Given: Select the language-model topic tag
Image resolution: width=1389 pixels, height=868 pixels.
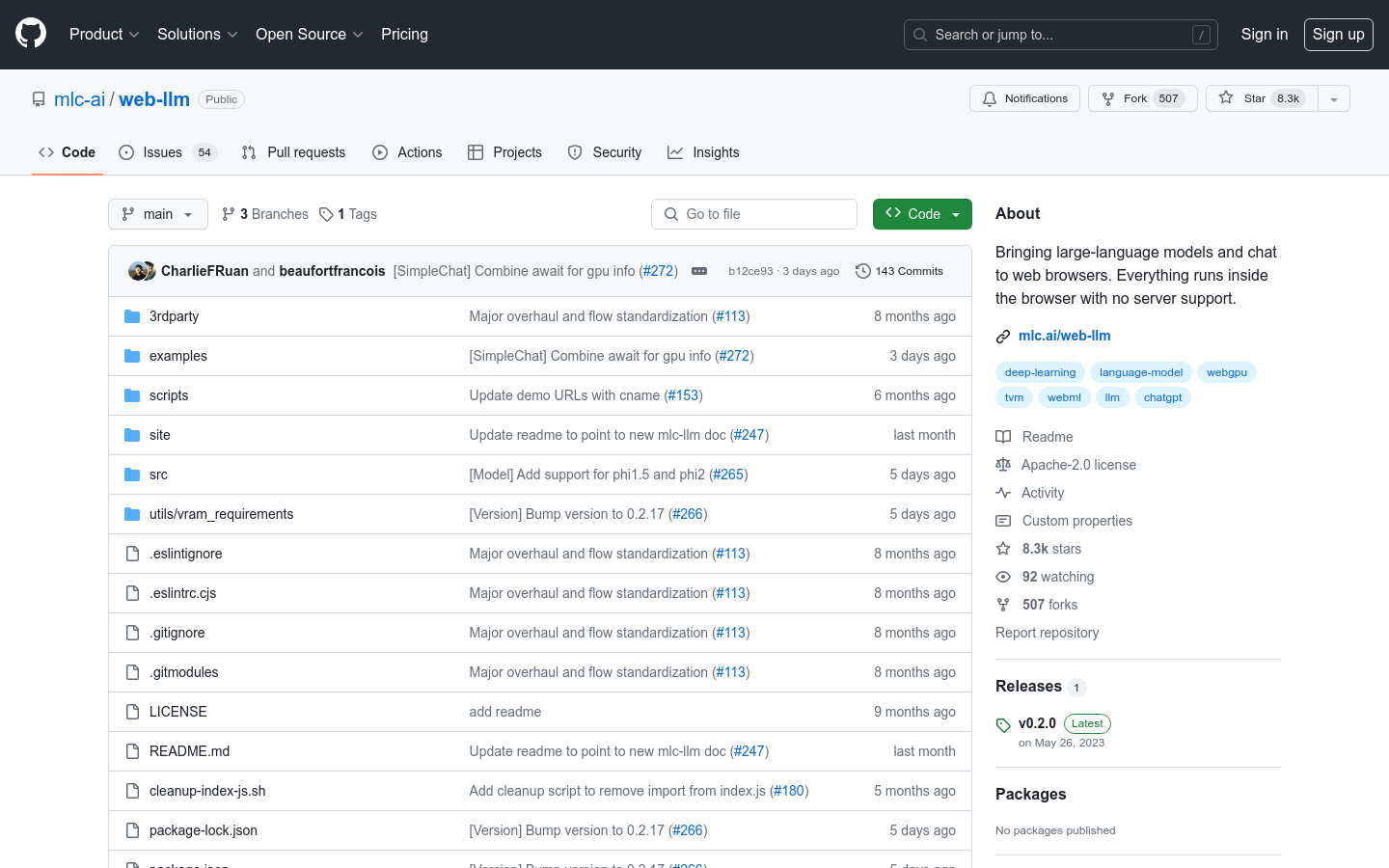Looking at the screenshot, I should [x=1141, y=372].
